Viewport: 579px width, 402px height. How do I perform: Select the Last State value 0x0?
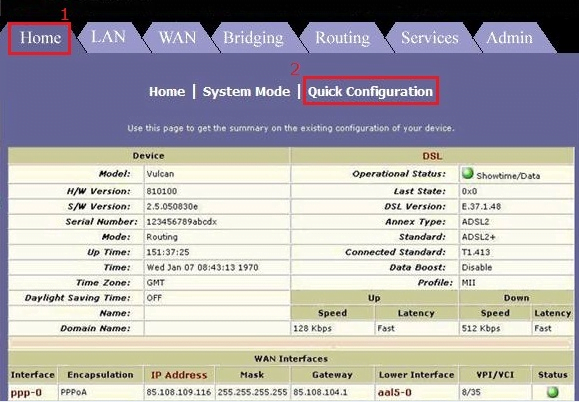click(469, 191)
